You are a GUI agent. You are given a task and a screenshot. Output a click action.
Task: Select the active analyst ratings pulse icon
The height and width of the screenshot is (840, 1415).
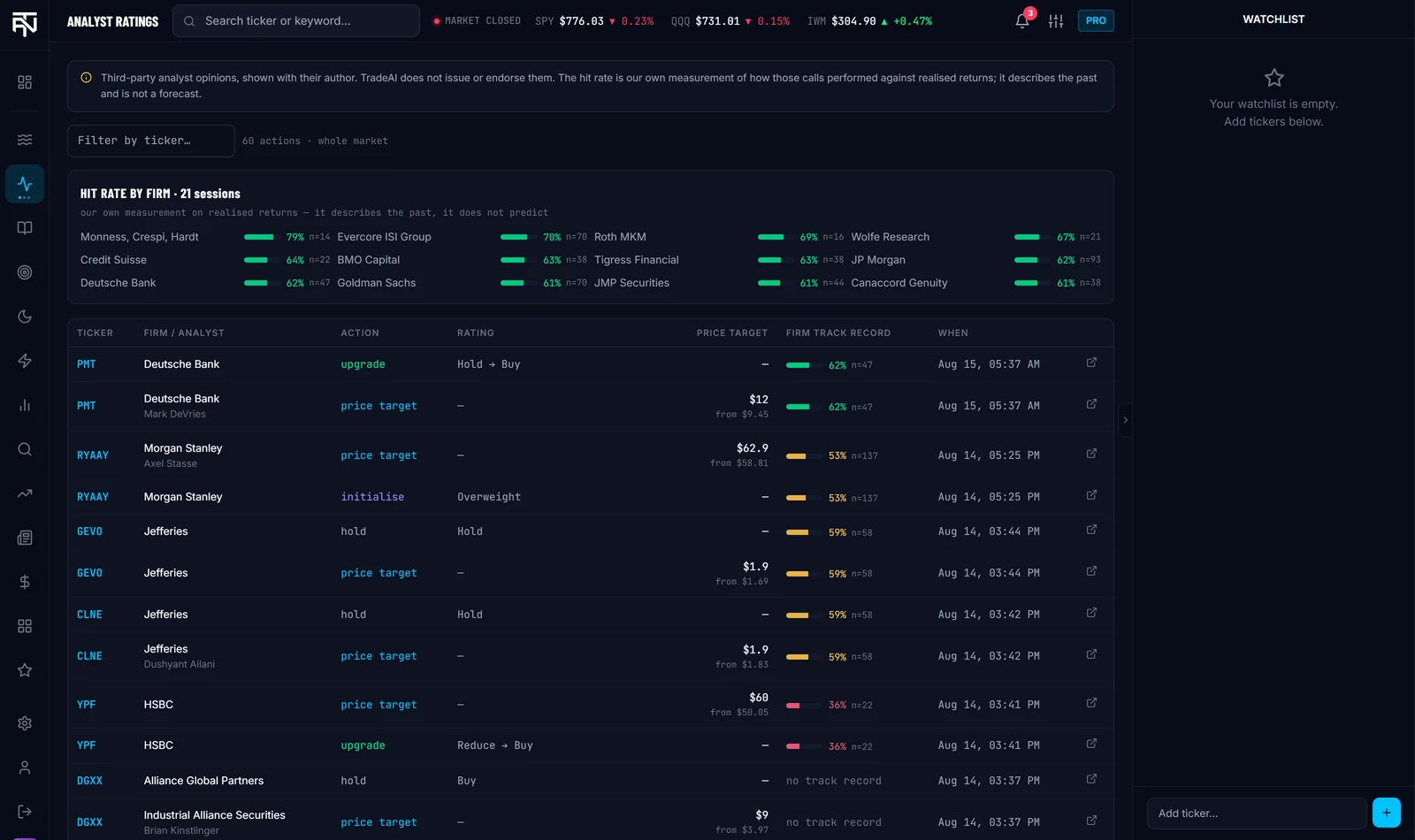point(25,184)
